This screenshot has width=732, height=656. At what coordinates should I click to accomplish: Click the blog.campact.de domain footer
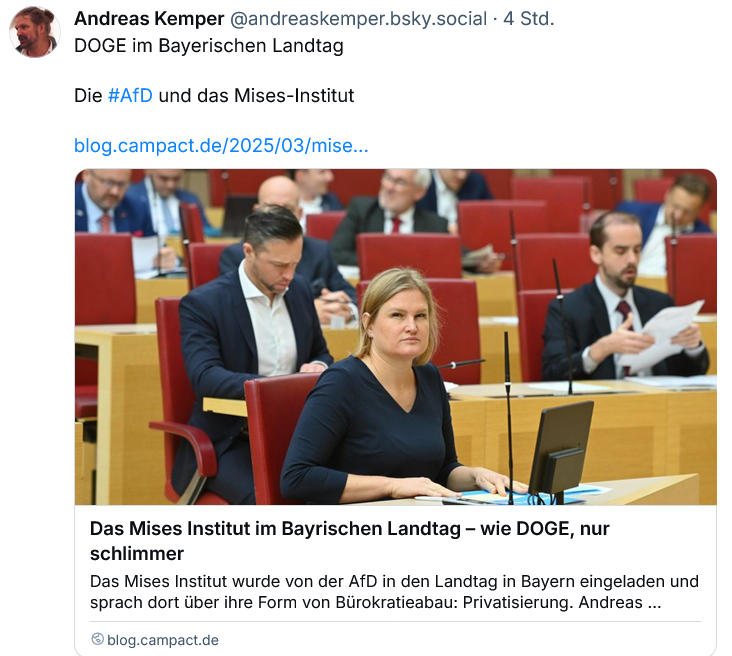pos(162,640)
